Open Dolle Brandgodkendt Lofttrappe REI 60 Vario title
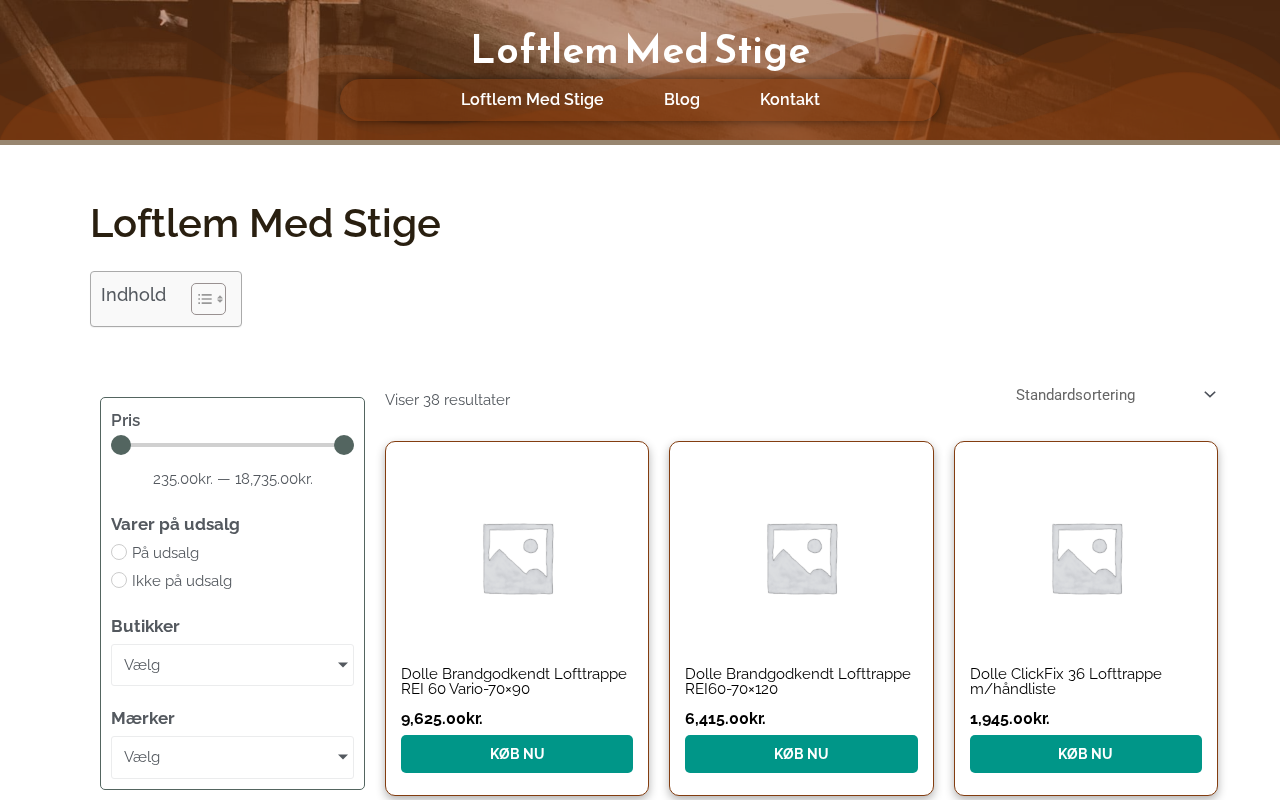Viewport: 1280px width, 800px height. [x=514, y=682]
